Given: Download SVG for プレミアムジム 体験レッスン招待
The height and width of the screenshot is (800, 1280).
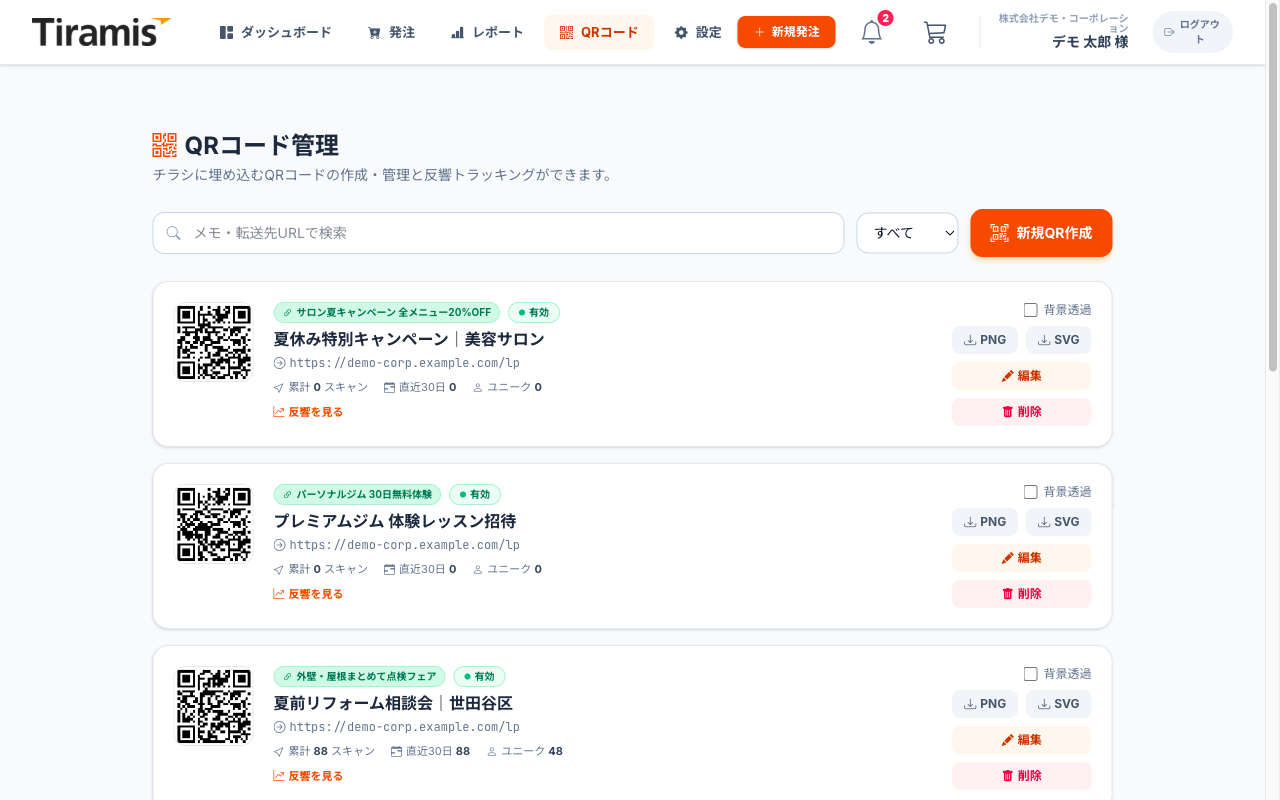Looking at the screenshot, I should [x=1059, y=522].
